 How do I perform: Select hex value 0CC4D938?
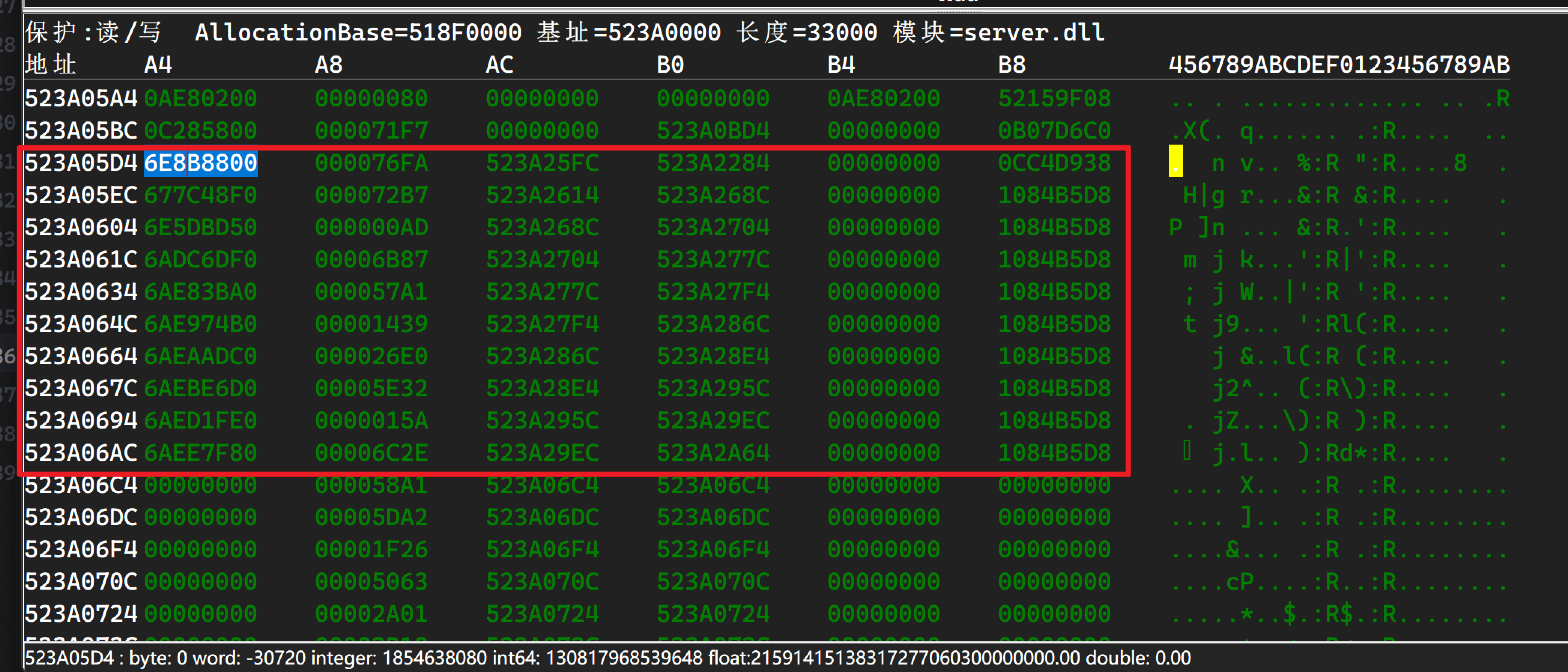(1054, 163)
